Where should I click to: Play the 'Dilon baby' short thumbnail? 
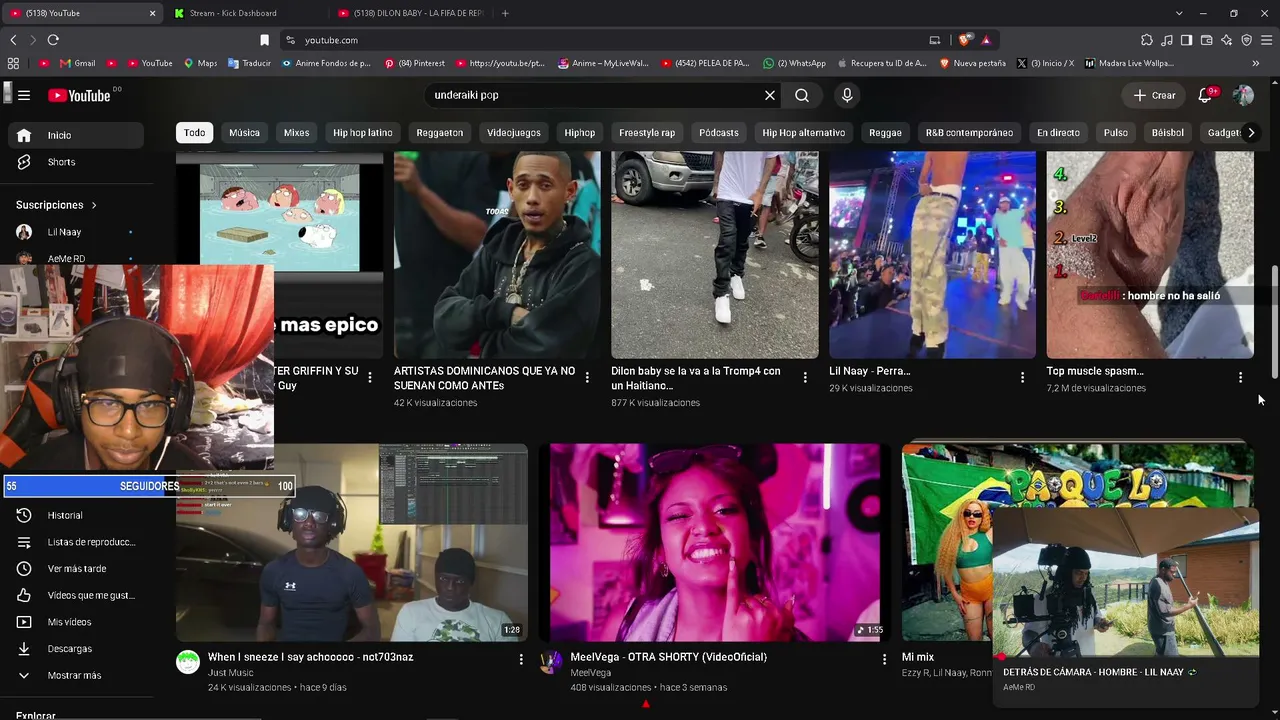pyautogui.click(x=715, y=255)
